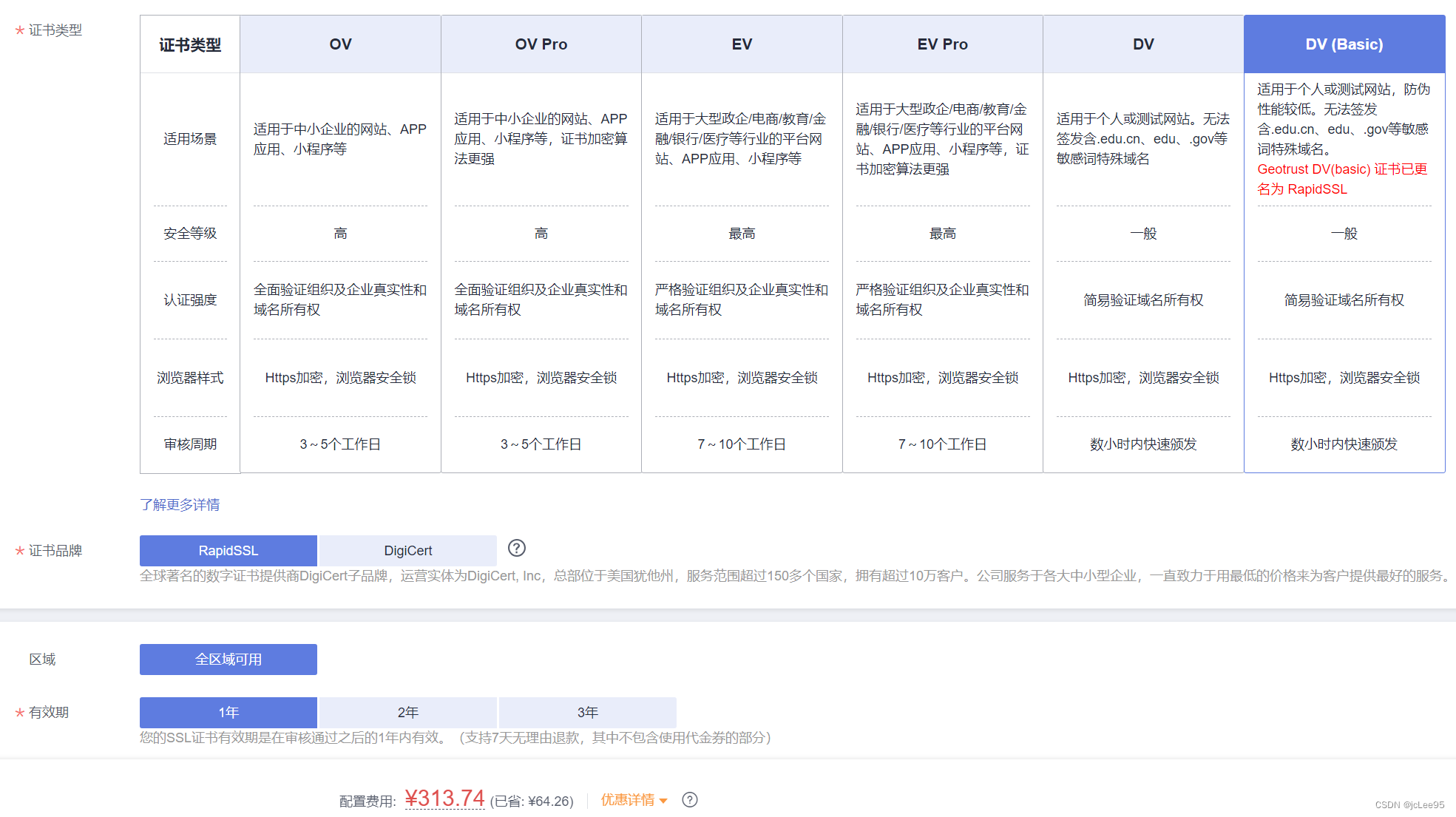The height and width of the screenshot is (817, 1456).
Task: Click DV 数小时内快速颁发 review cell
Action: [1143, 444]
